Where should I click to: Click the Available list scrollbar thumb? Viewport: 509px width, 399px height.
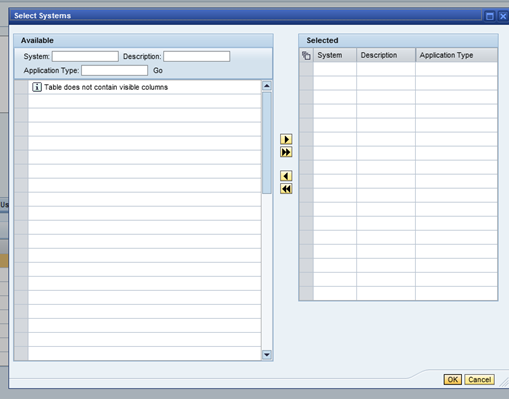point(267,143)
